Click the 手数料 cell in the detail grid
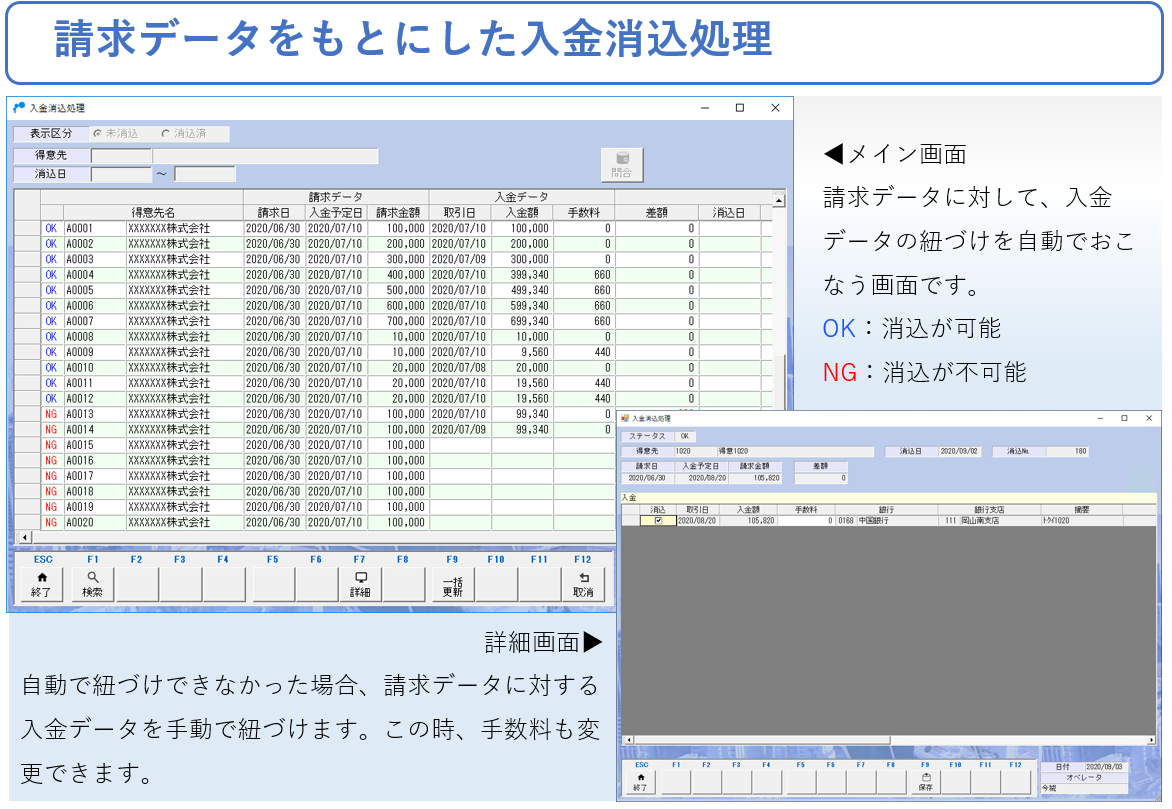The height and width of the screenshot is (809, 1172). click(806, 521)
